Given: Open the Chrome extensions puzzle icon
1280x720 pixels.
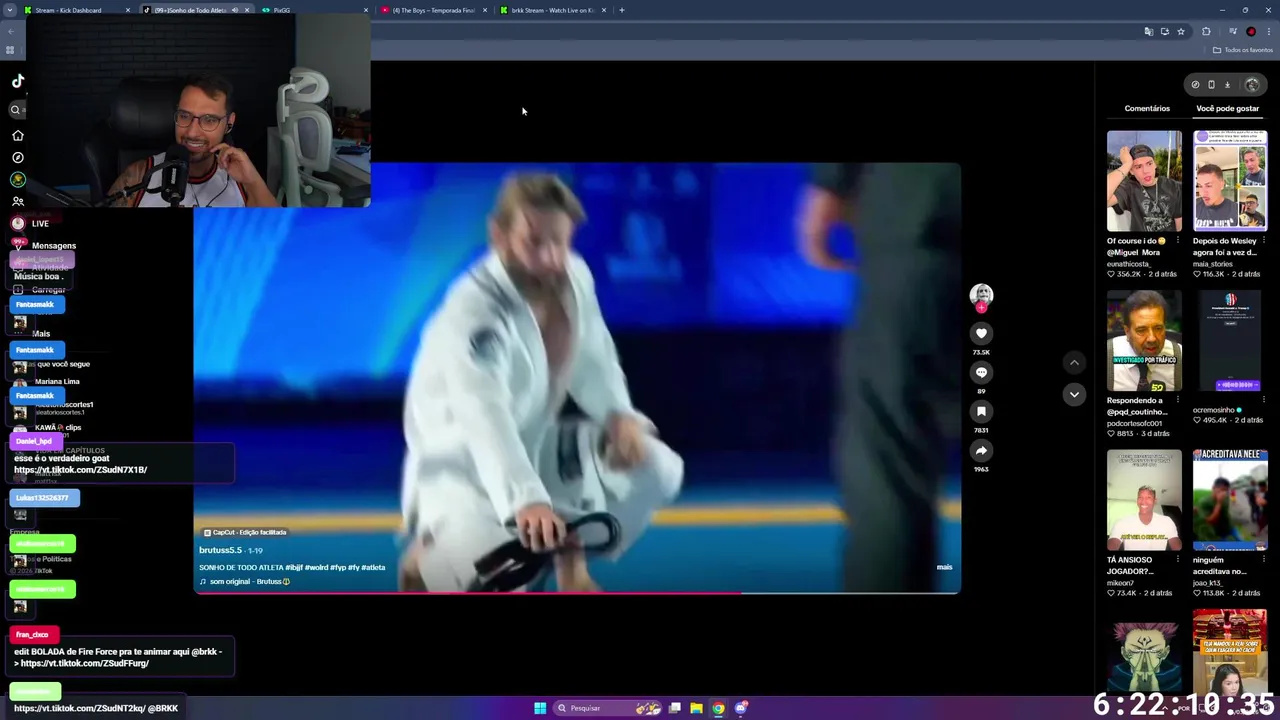Looking at the screenshot, I should click(x=1206, y=32).
